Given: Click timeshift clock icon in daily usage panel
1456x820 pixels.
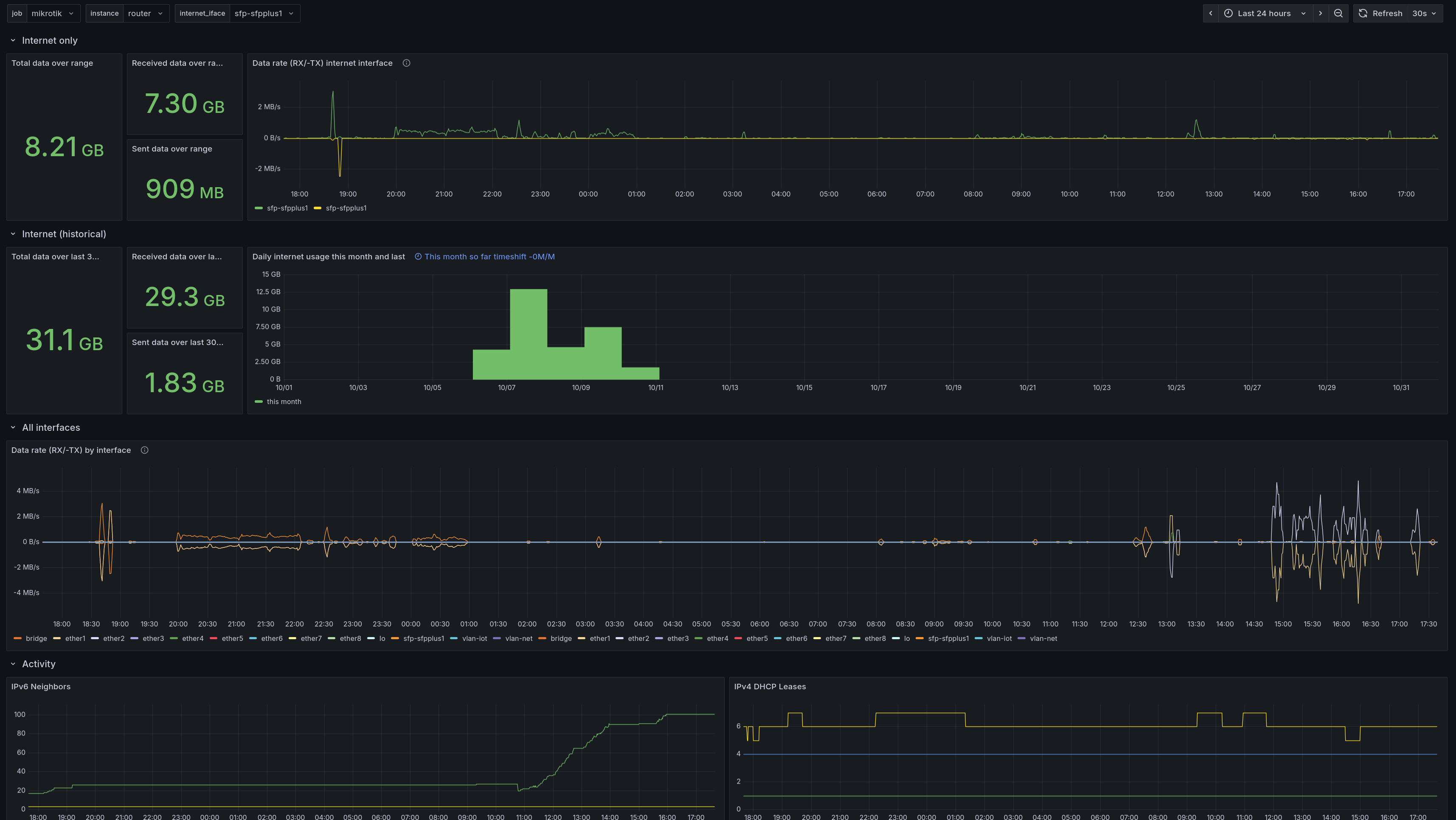Looking at the screenshot, I should coord(418,256).
